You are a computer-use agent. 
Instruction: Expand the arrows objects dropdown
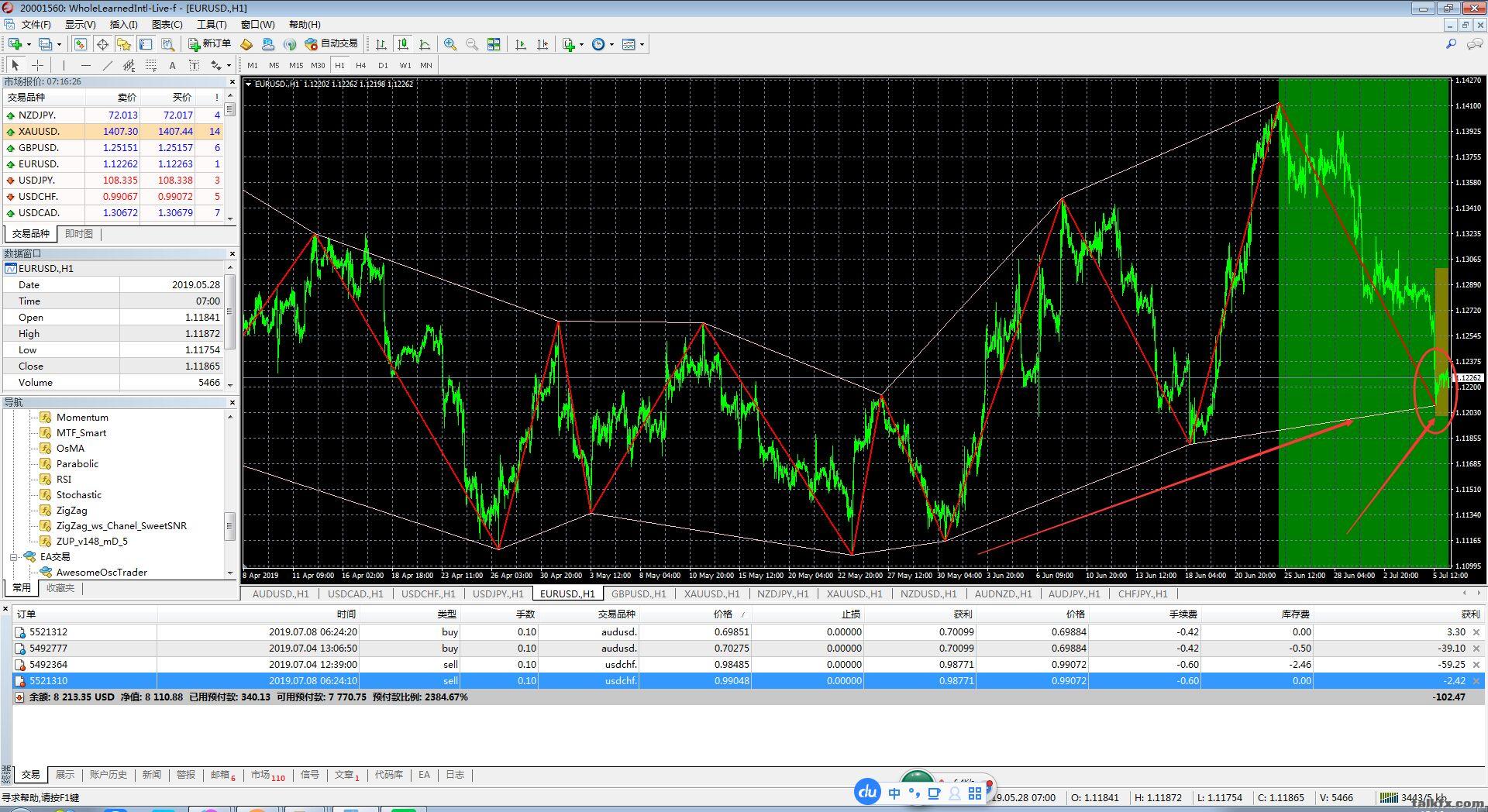tap(229, 65)
